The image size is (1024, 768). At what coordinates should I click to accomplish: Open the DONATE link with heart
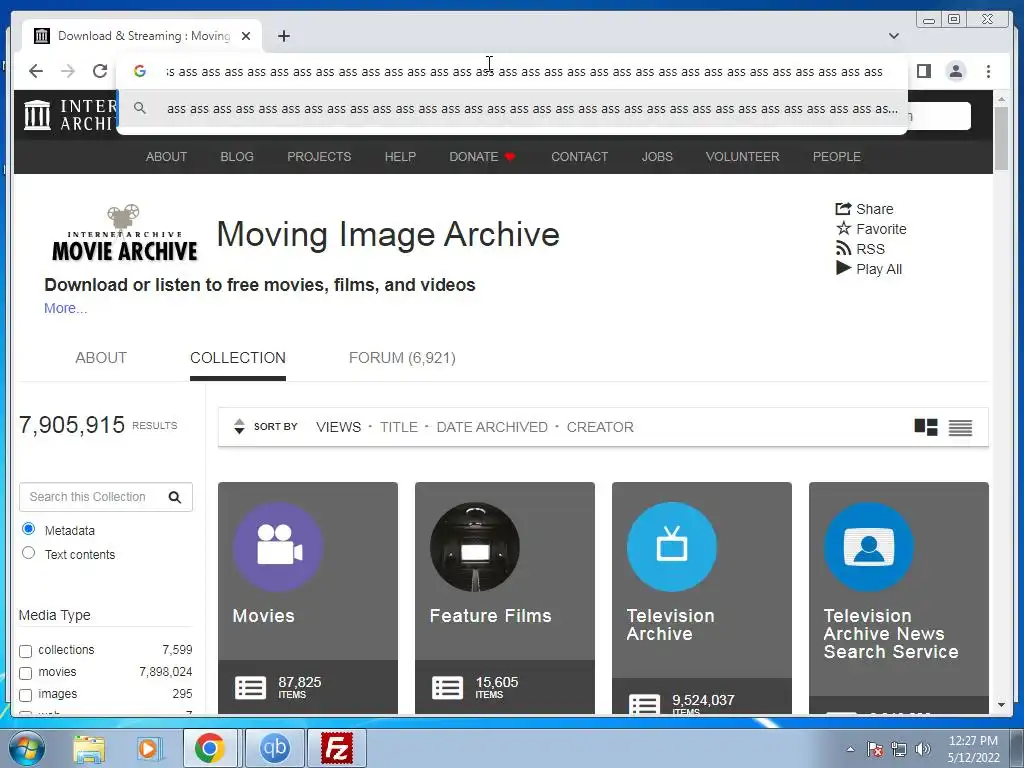[x=483, y=157]
